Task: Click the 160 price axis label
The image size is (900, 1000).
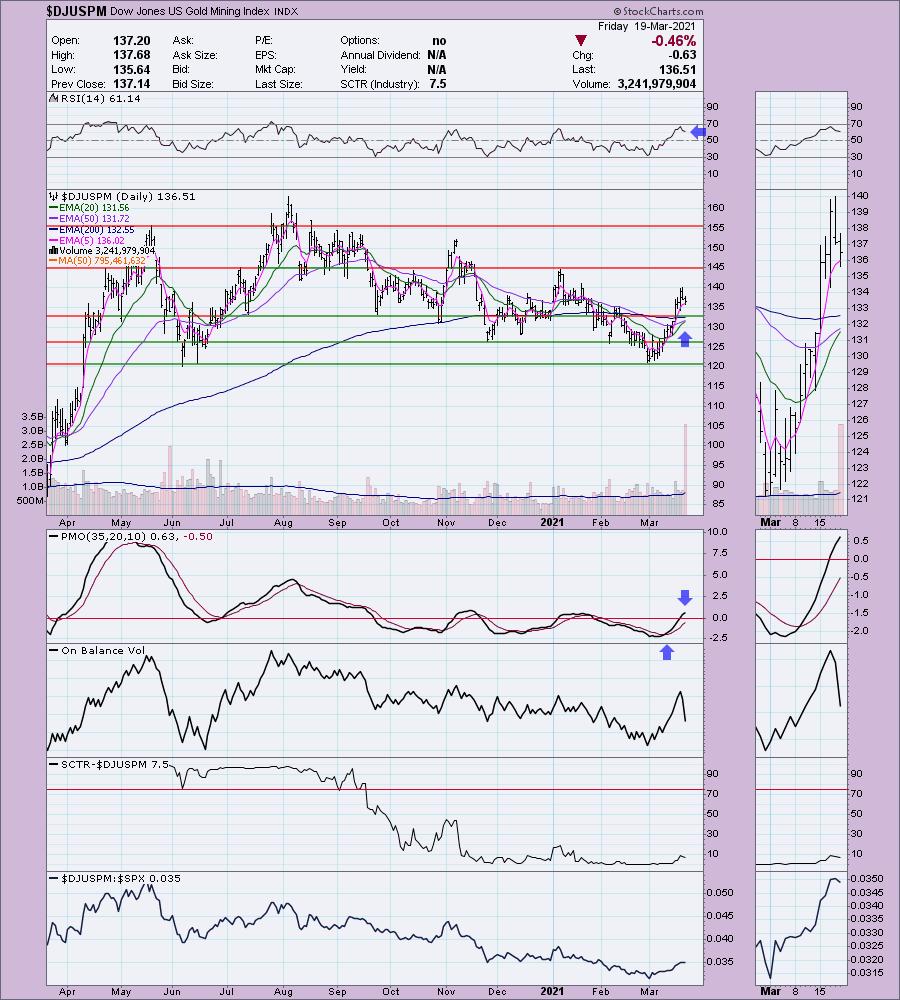Action: click(716, 207)
